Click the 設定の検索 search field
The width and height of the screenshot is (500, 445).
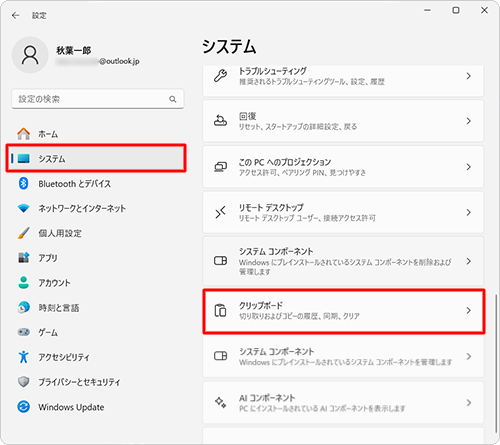[98, 99]
